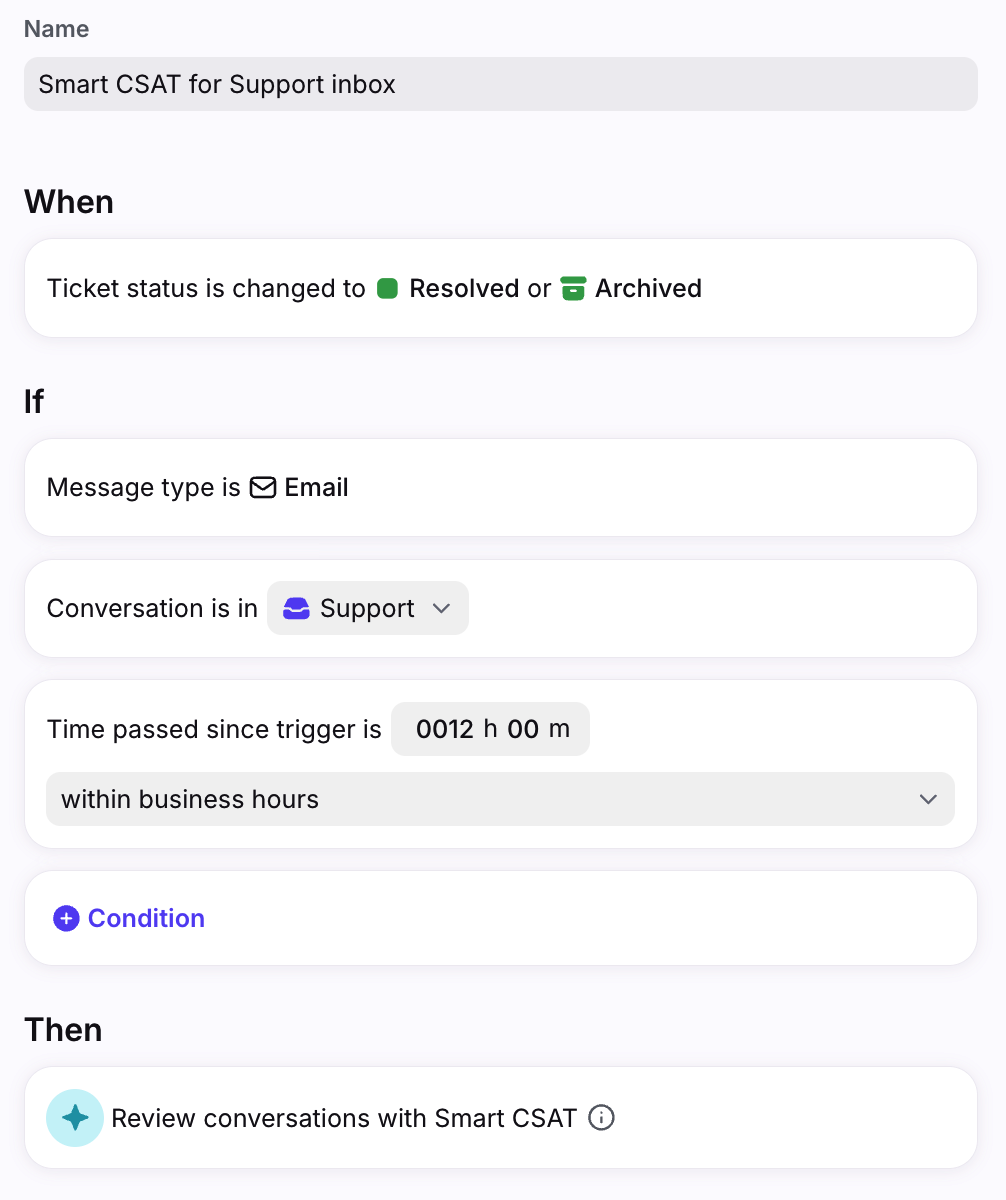Click the purple plus icon beside Condition
The width and height of the screenshot is (1006, 1200).
[x=66, y=919]
